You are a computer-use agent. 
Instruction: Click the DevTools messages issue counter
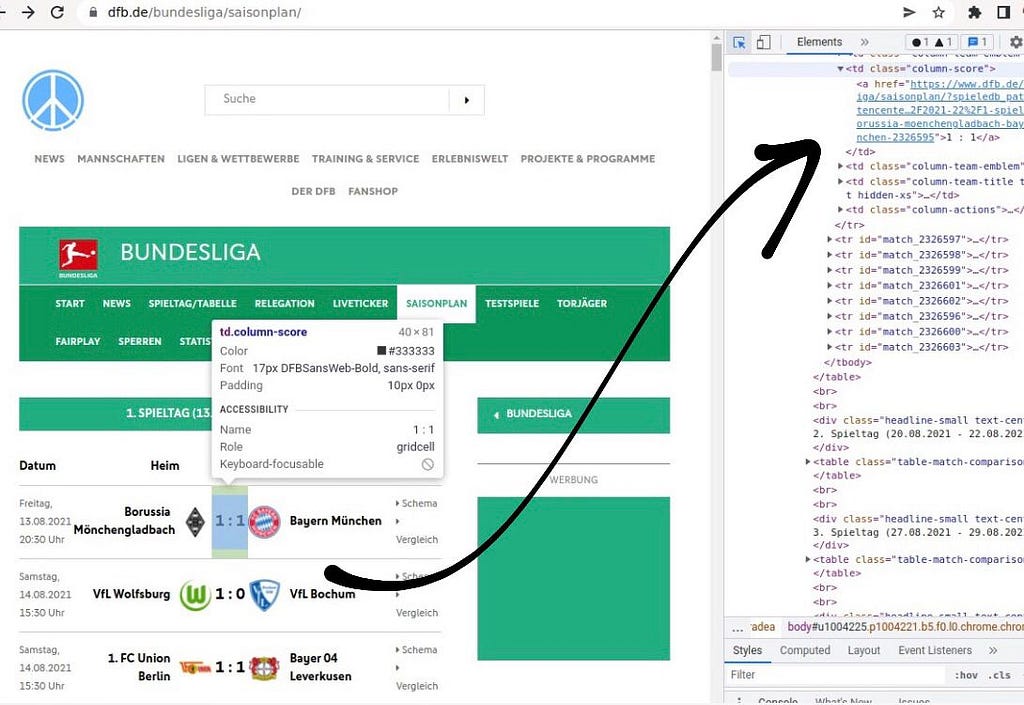point(976,42)
